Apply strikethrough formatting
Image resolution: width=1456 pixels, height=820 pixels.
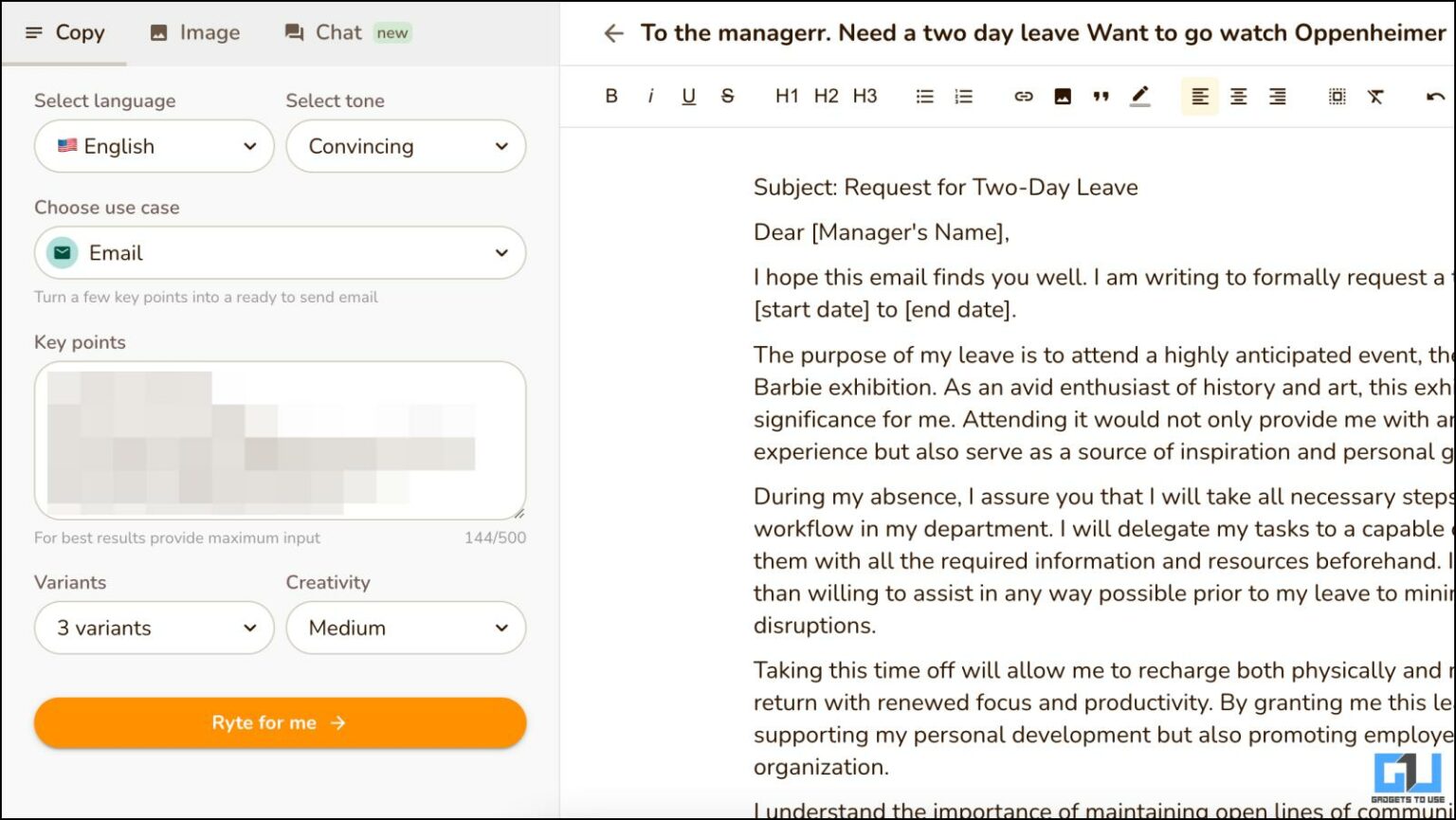727,96
